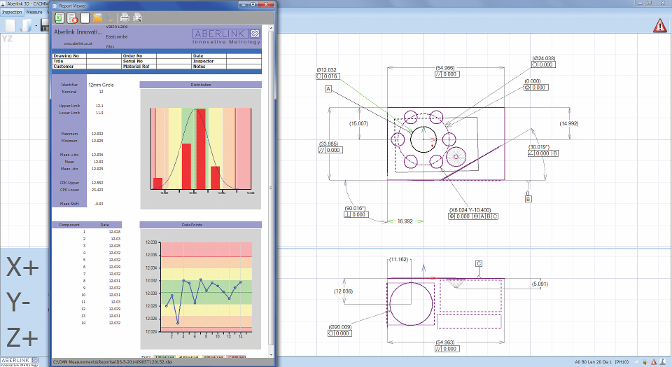Click the Aberlink logo in bottom-left corner
The width and height of the screenshot is (672, 367).
pyautogui.click(x=20, y=361)
